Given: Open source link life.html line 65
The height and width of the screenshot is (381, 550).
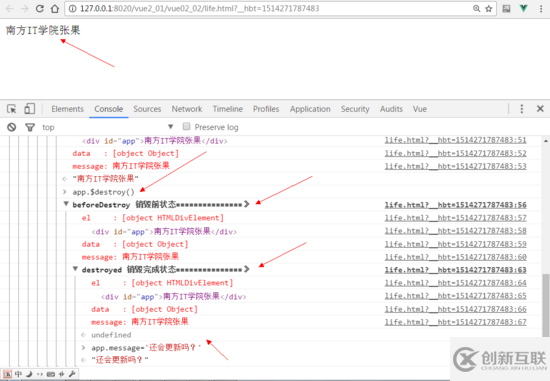Looking at the screenshot, I should coord(455,296).
